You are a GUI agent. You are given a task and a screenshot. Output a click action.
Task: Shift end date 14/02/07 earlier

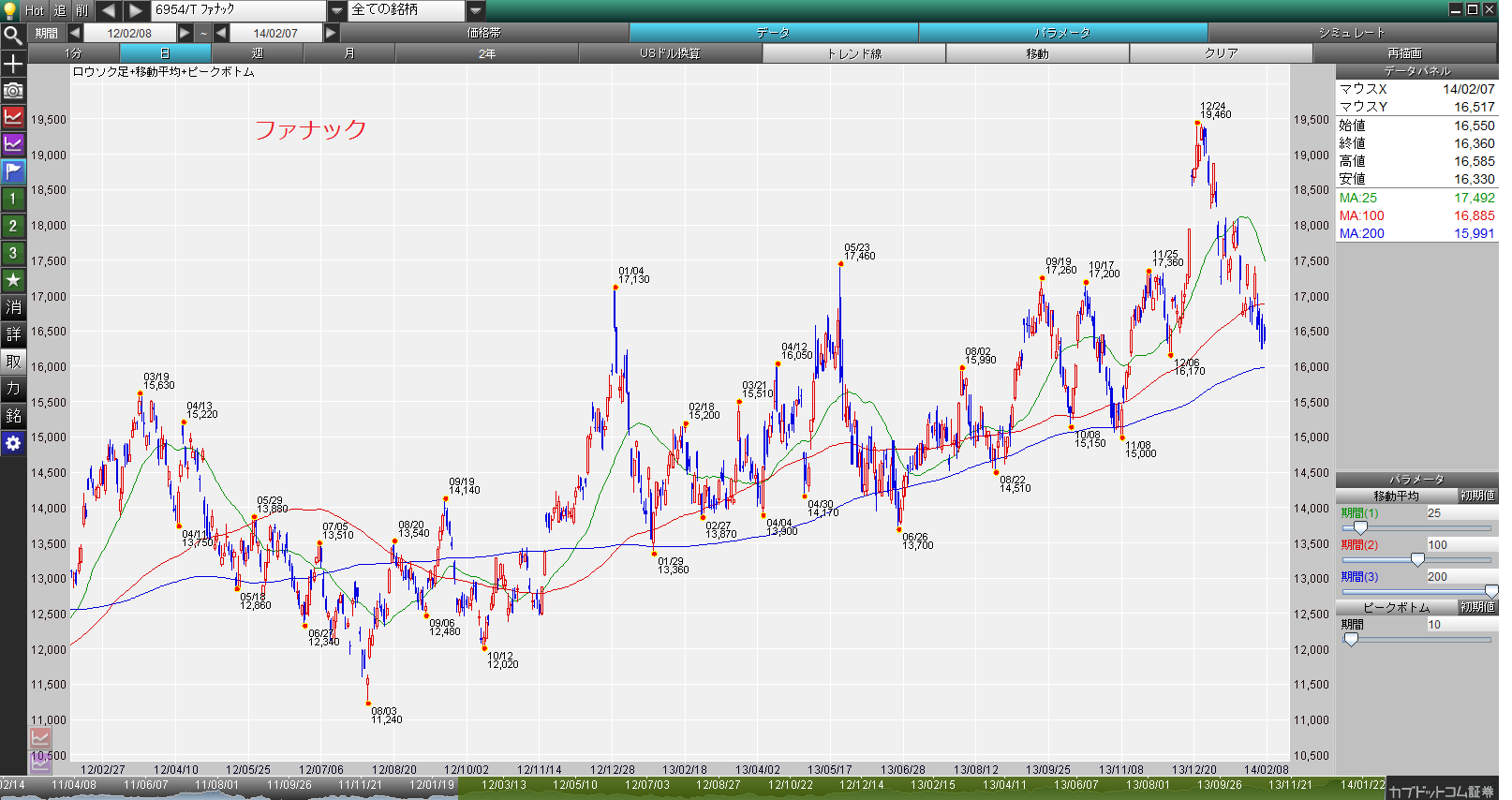click(221, 33)
